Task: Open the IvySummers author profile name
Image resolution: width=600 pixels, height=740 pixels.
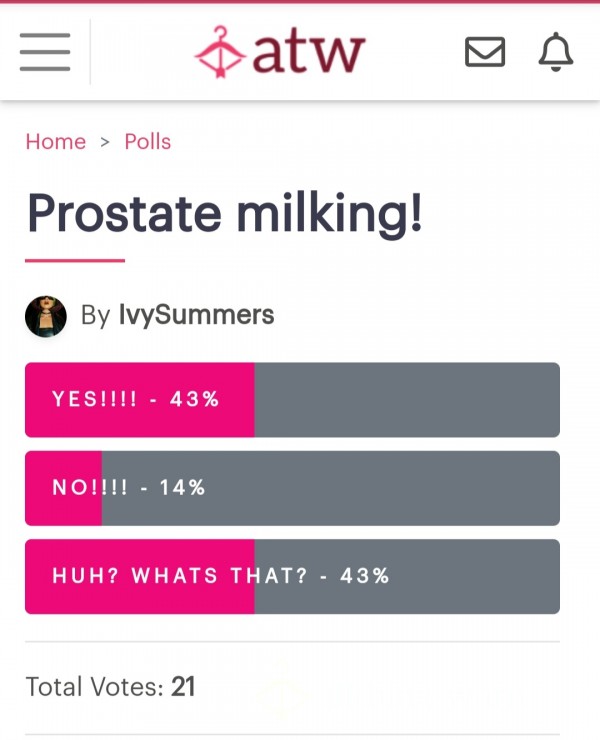Action: [x=196, y=315]
